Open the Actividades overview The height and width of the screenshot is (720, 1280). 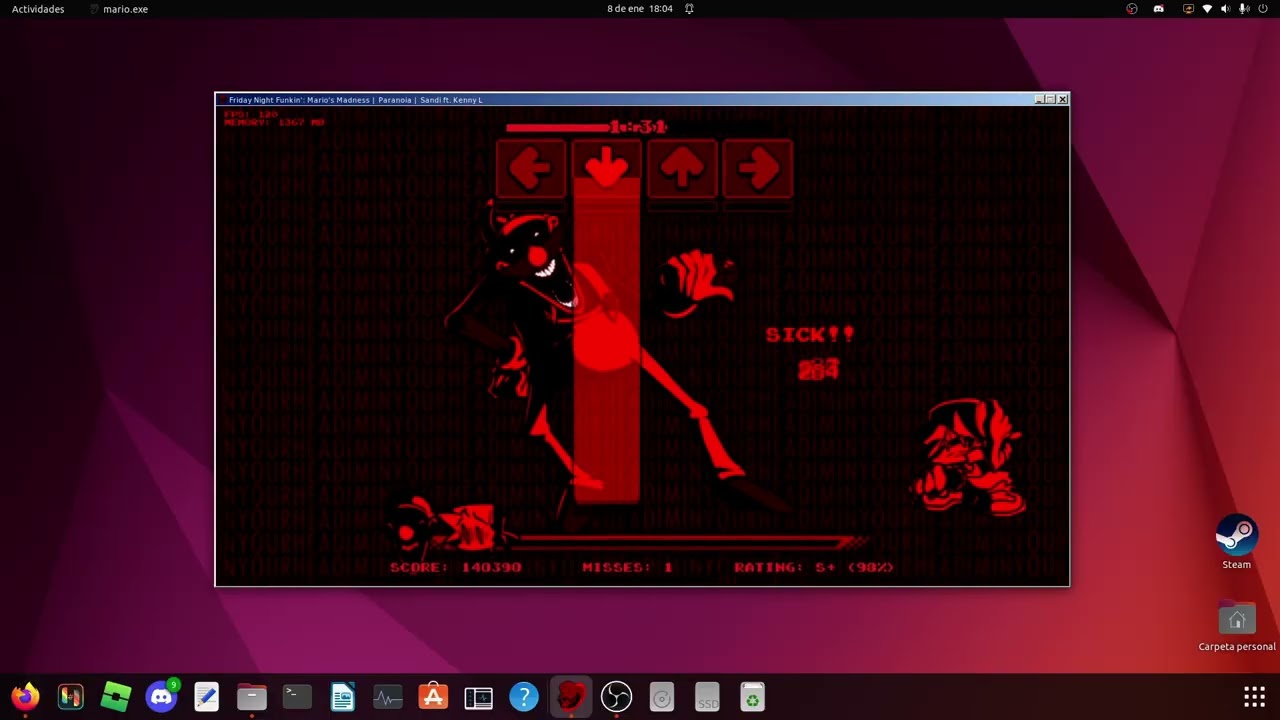38,9
